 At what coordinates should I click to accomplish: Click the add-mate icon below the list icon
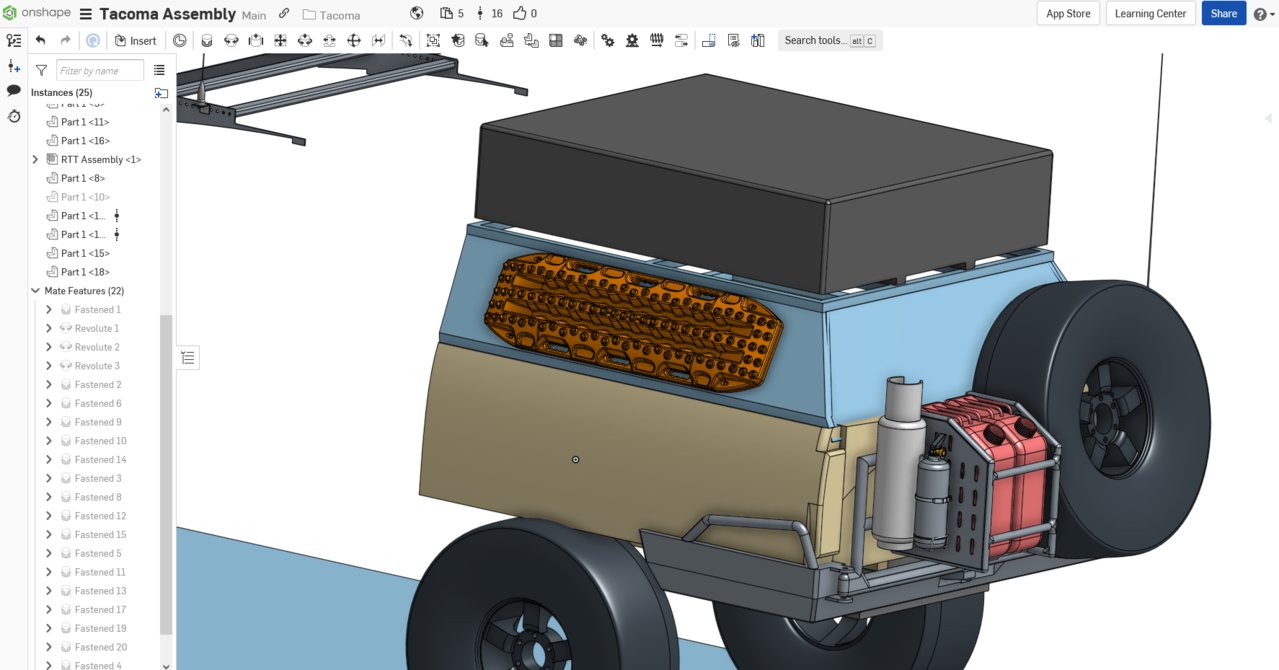[x=14, y=66]
